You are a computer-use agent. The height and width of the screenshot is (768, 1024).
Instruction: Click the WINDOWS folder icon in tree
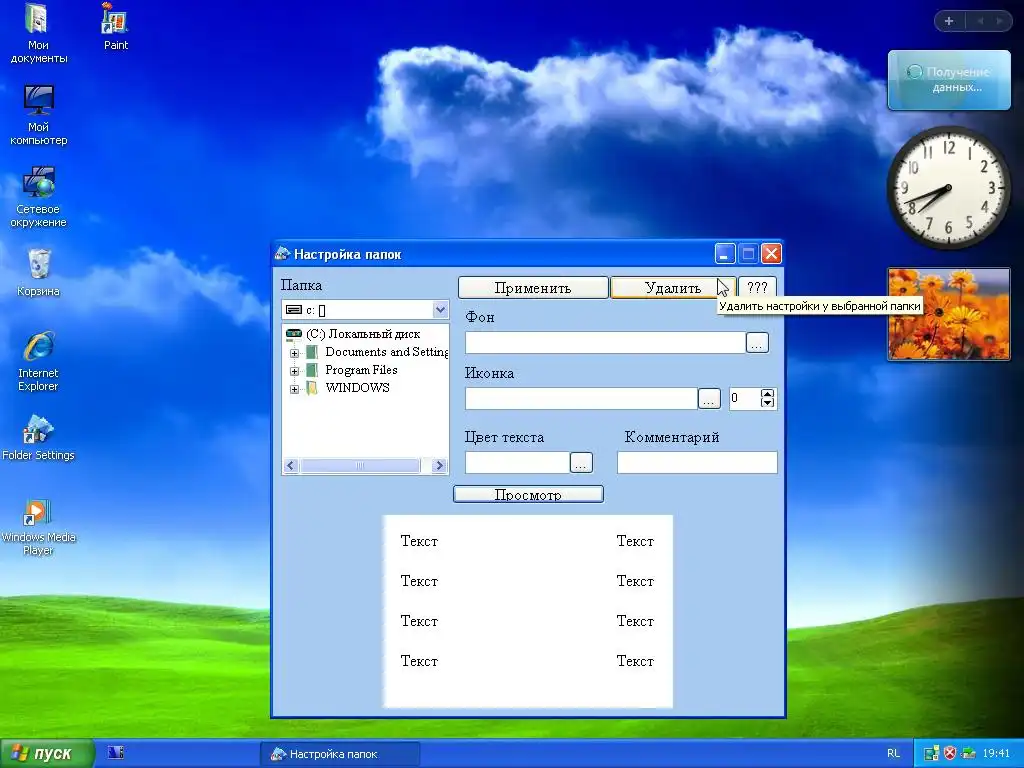[312, 387]
